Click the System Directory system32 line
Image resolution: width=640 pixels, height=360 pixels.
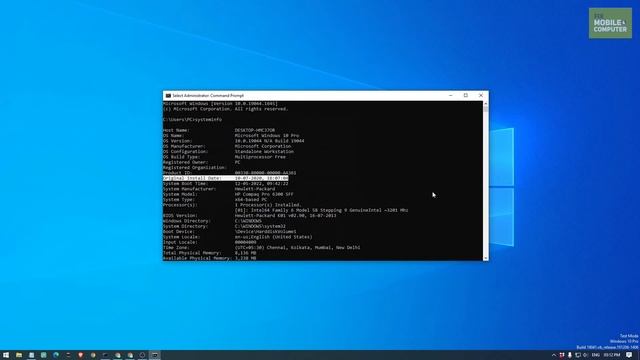click(x=224, y=226)
